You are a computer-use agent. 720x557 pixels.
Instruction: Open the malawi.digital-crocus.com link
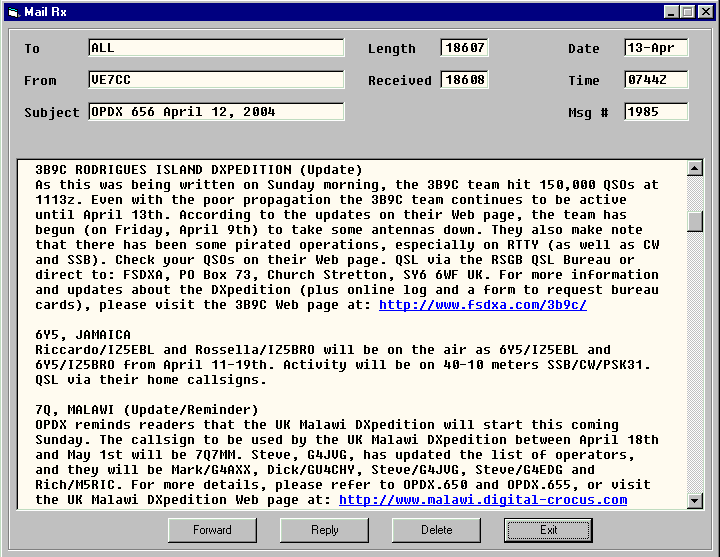[482, 500]
